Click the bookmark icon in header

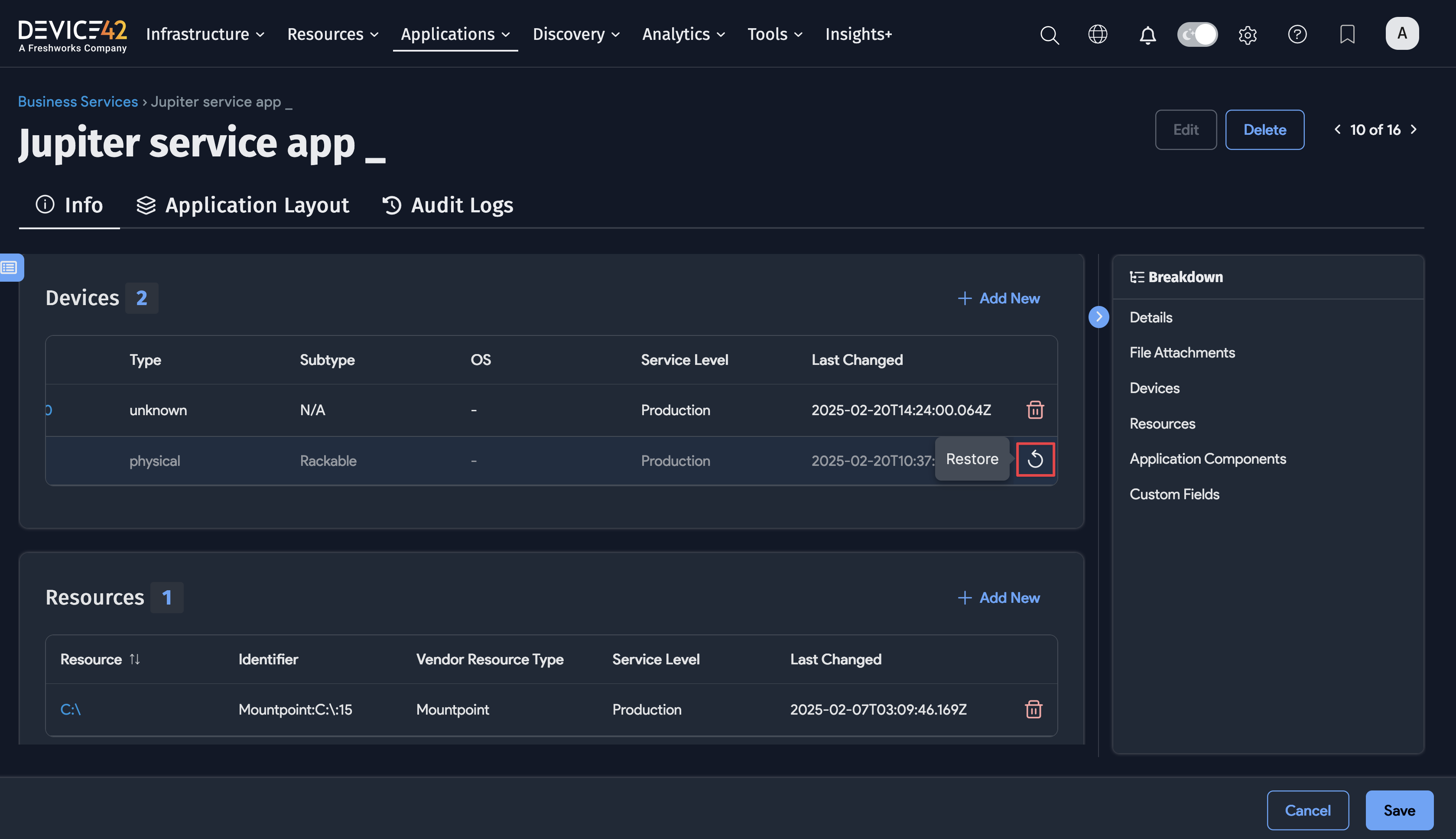pos(1347,34)
